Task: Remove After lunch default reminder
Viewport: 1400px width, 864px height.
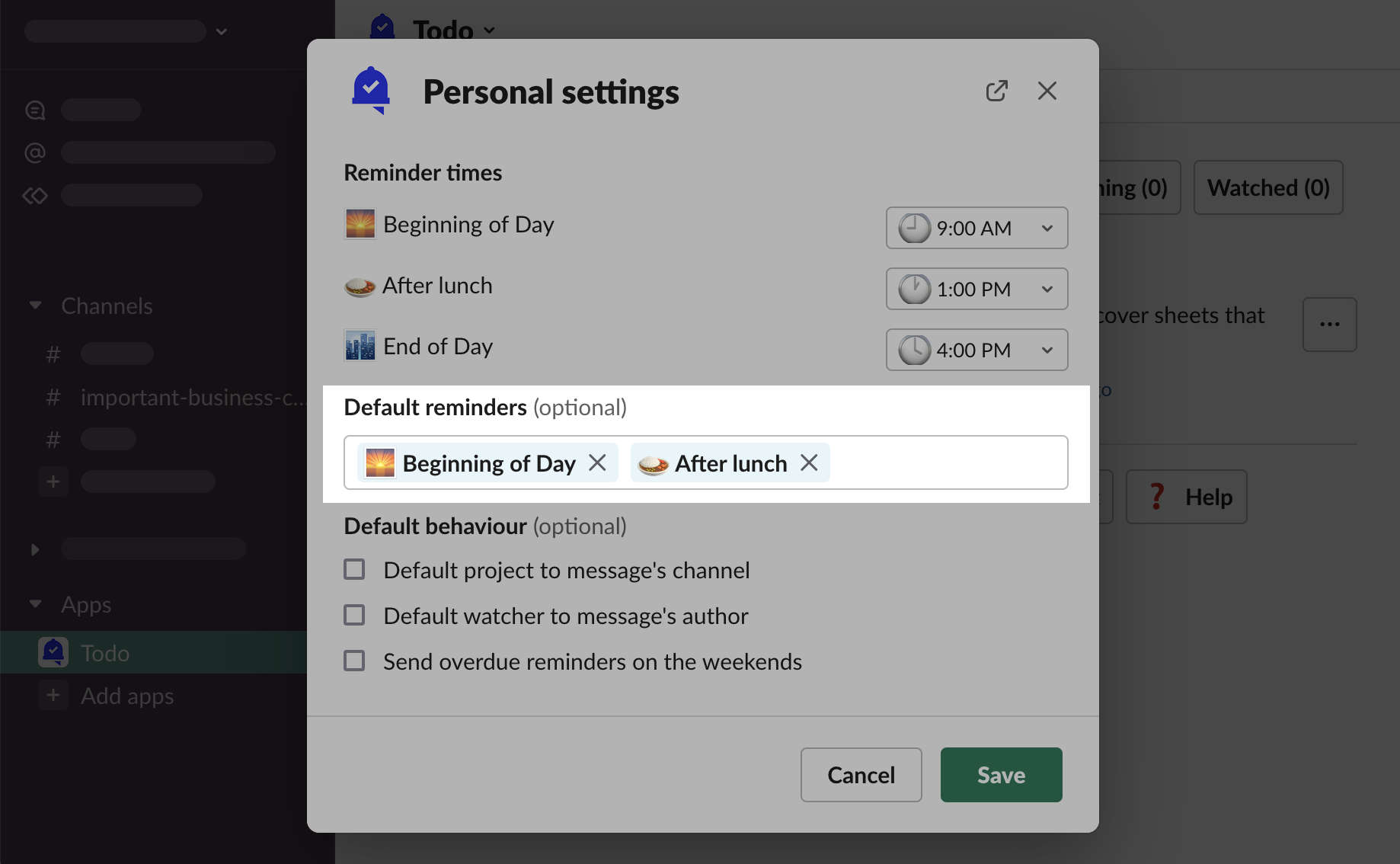Action: point(809,462)
